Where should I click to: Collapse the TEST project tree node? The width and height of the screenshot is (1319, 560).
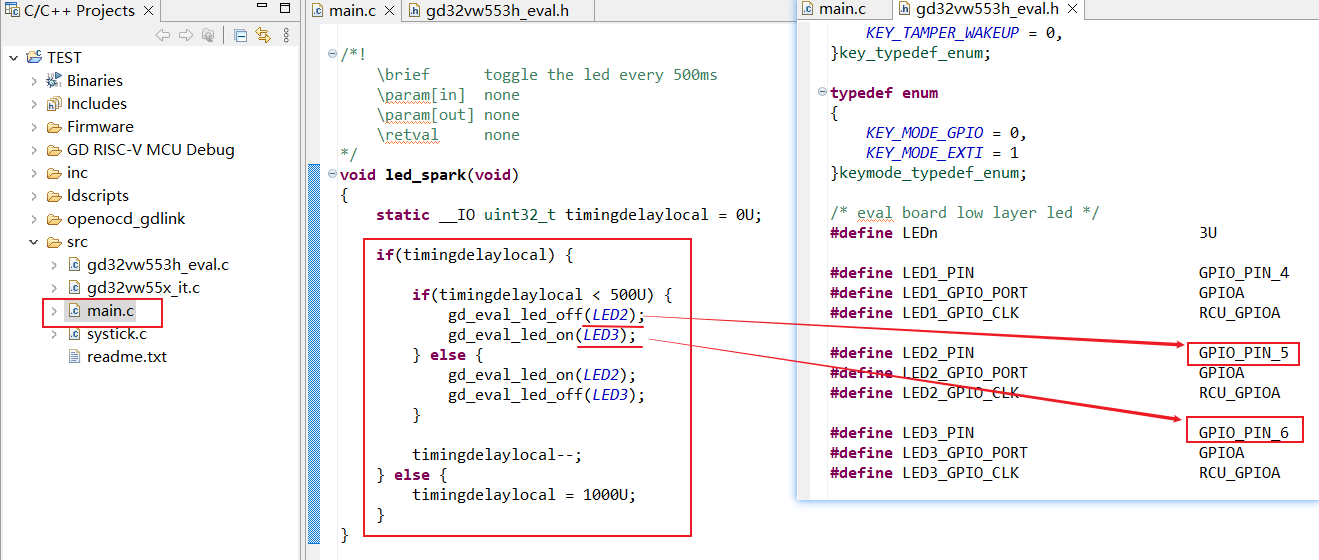point(14,58)
